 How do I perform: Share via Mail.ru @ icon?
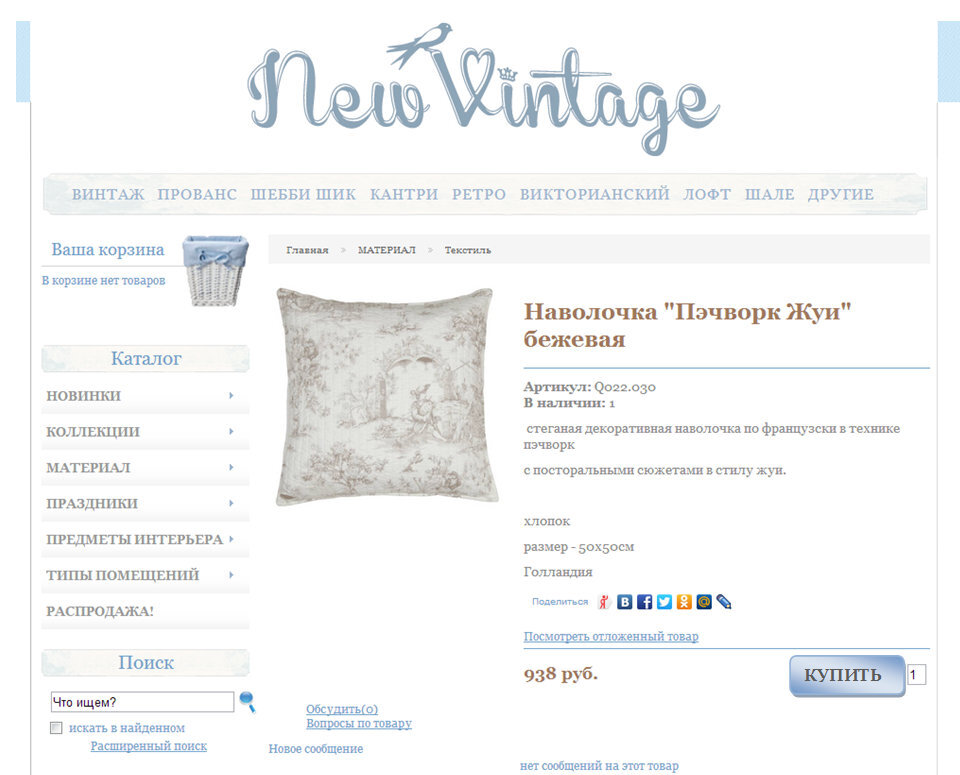(704, 602)
